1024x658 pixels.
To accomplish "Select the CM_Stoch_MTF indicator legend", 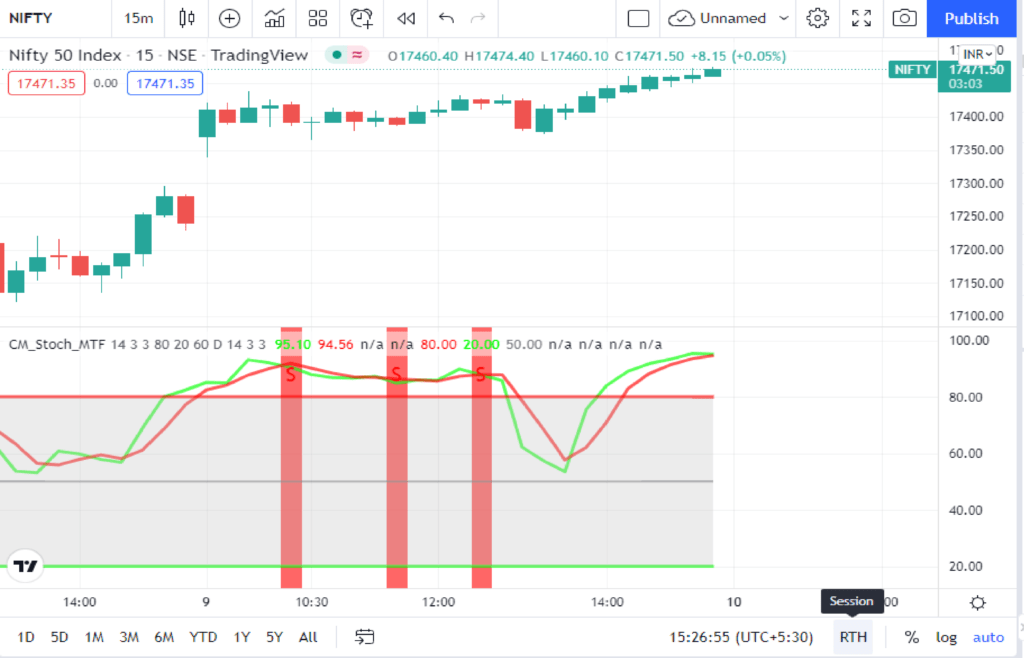I will click(x=57, y=344).
